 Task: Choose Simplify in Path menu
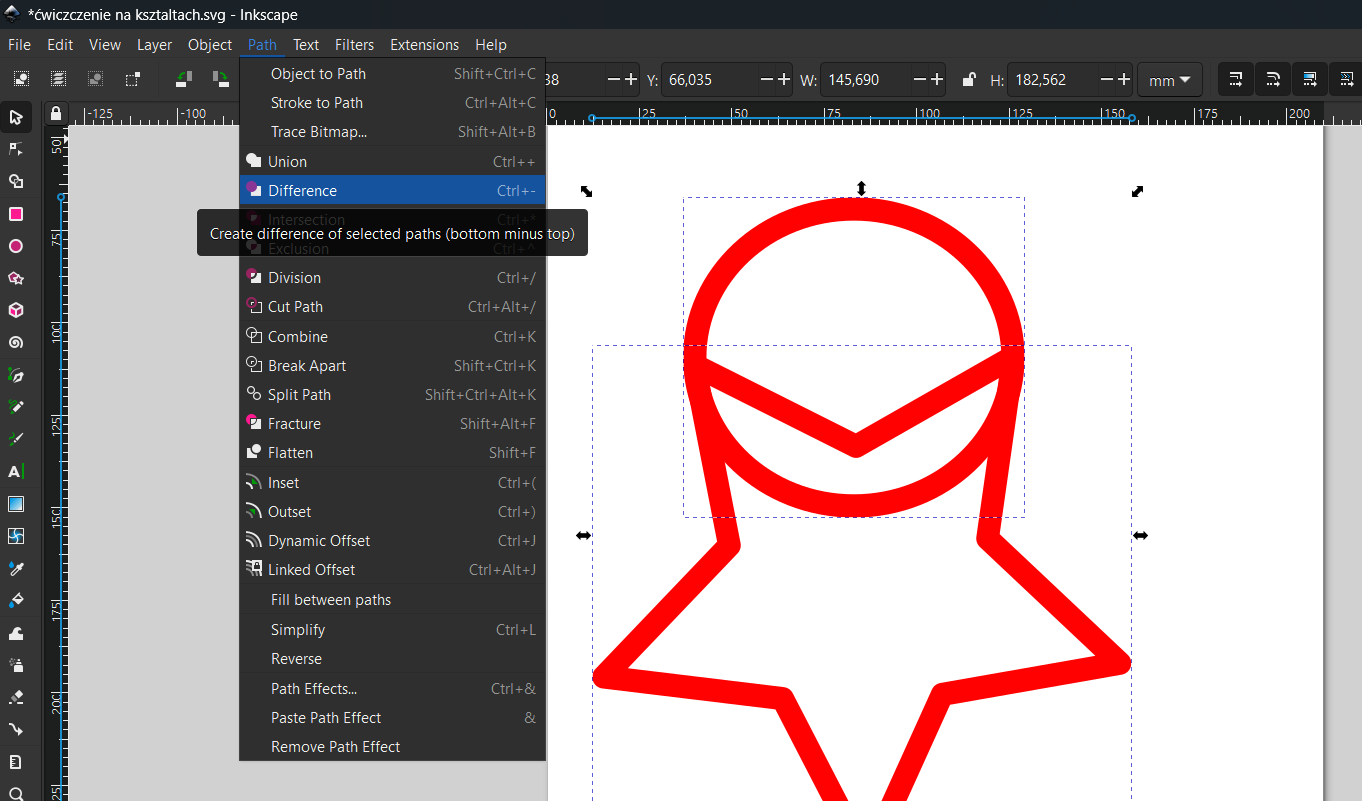[392, 629]
